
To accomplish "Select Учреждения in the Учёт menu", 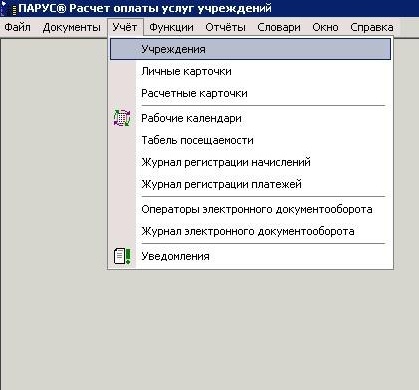I will pyautogui.click(x=250, y=49).
